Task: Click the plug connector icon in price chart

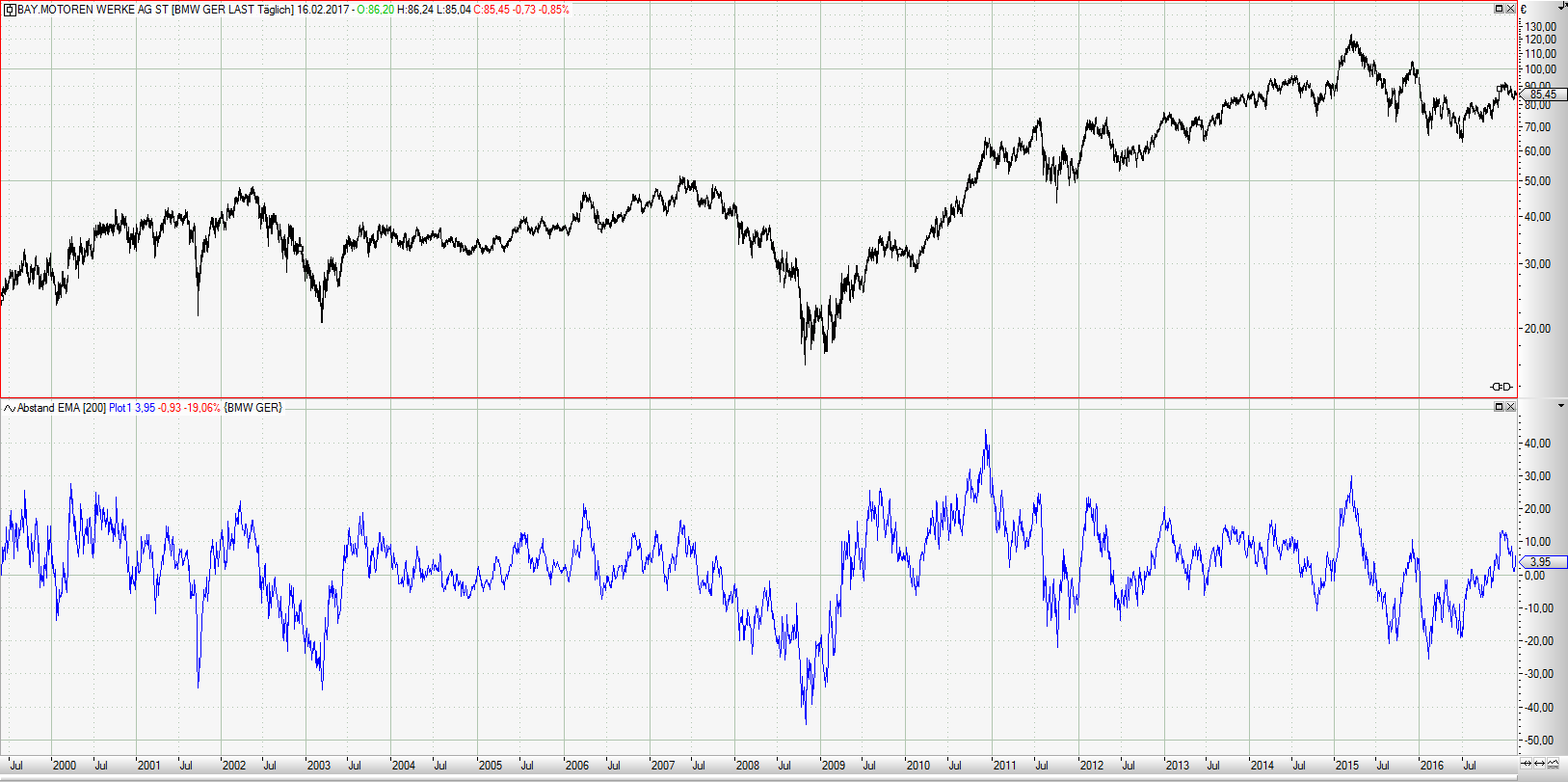Action: [x=1501, y=387]
